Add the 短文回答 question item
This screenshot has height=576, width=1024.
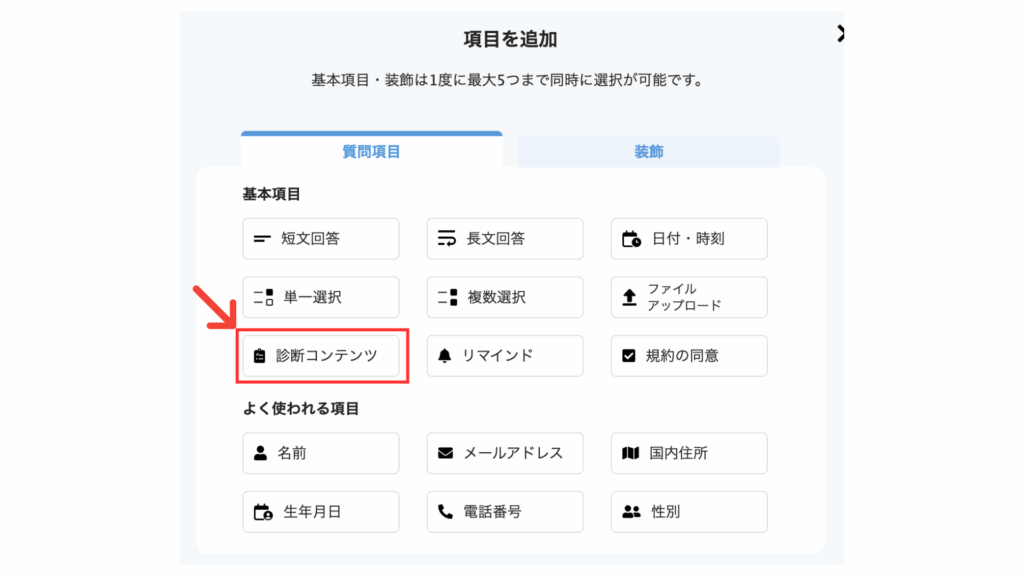(x=321, y=239)
